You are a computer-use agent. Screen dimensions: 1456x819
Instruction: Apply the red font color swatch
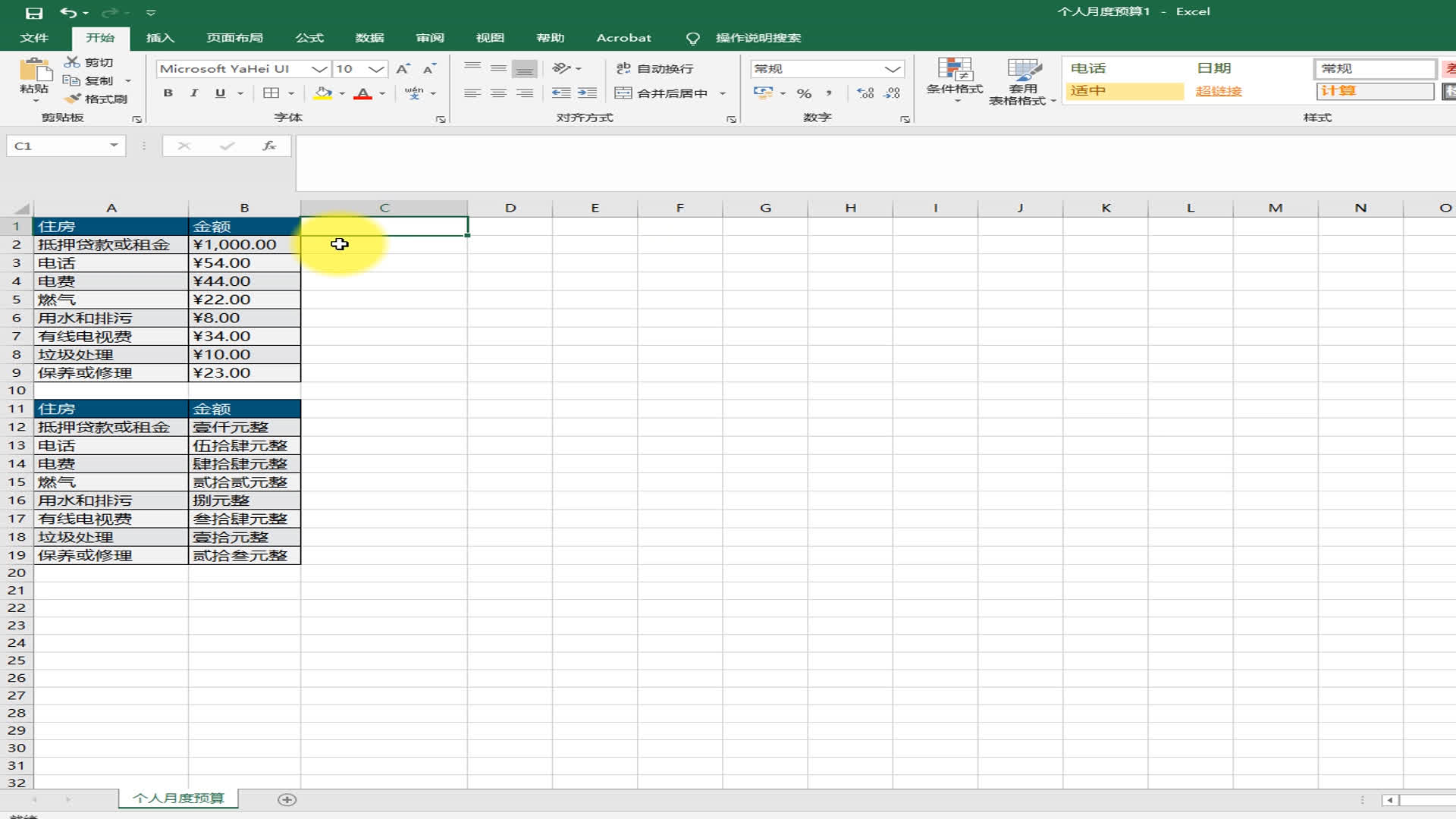(363, 94)
